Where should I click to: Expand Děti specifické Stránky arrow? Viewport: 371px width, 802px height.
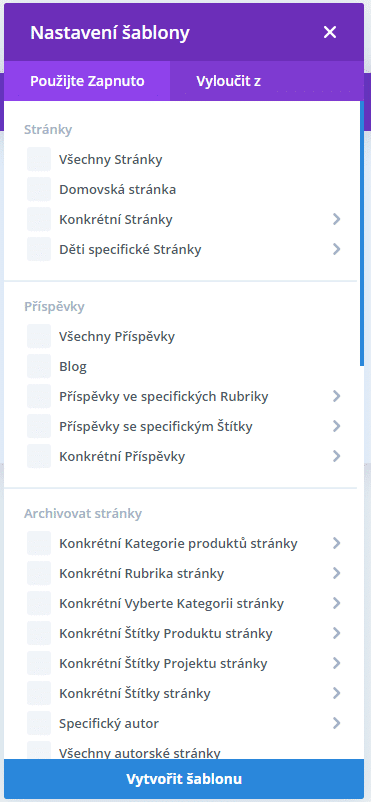336,249
